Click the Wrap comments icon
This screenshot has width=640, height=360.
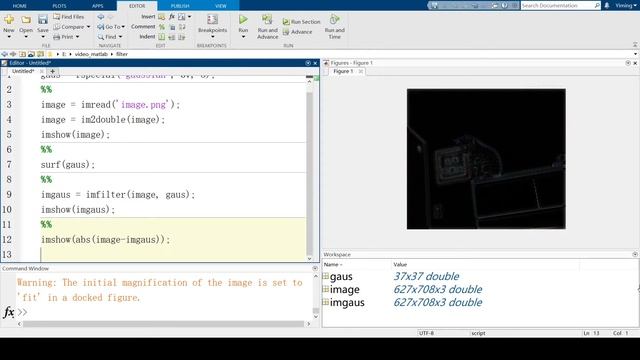pos(182,27)
